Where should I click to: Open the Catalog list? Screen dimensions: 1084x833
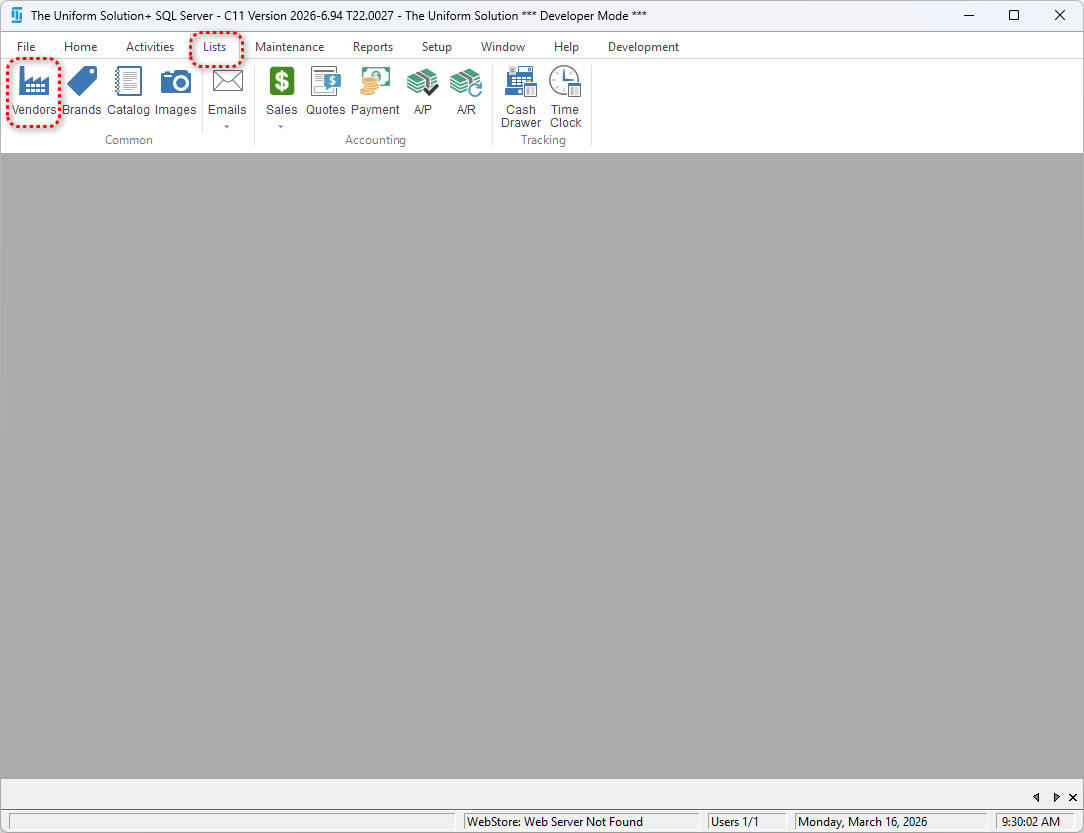[128, 92]
